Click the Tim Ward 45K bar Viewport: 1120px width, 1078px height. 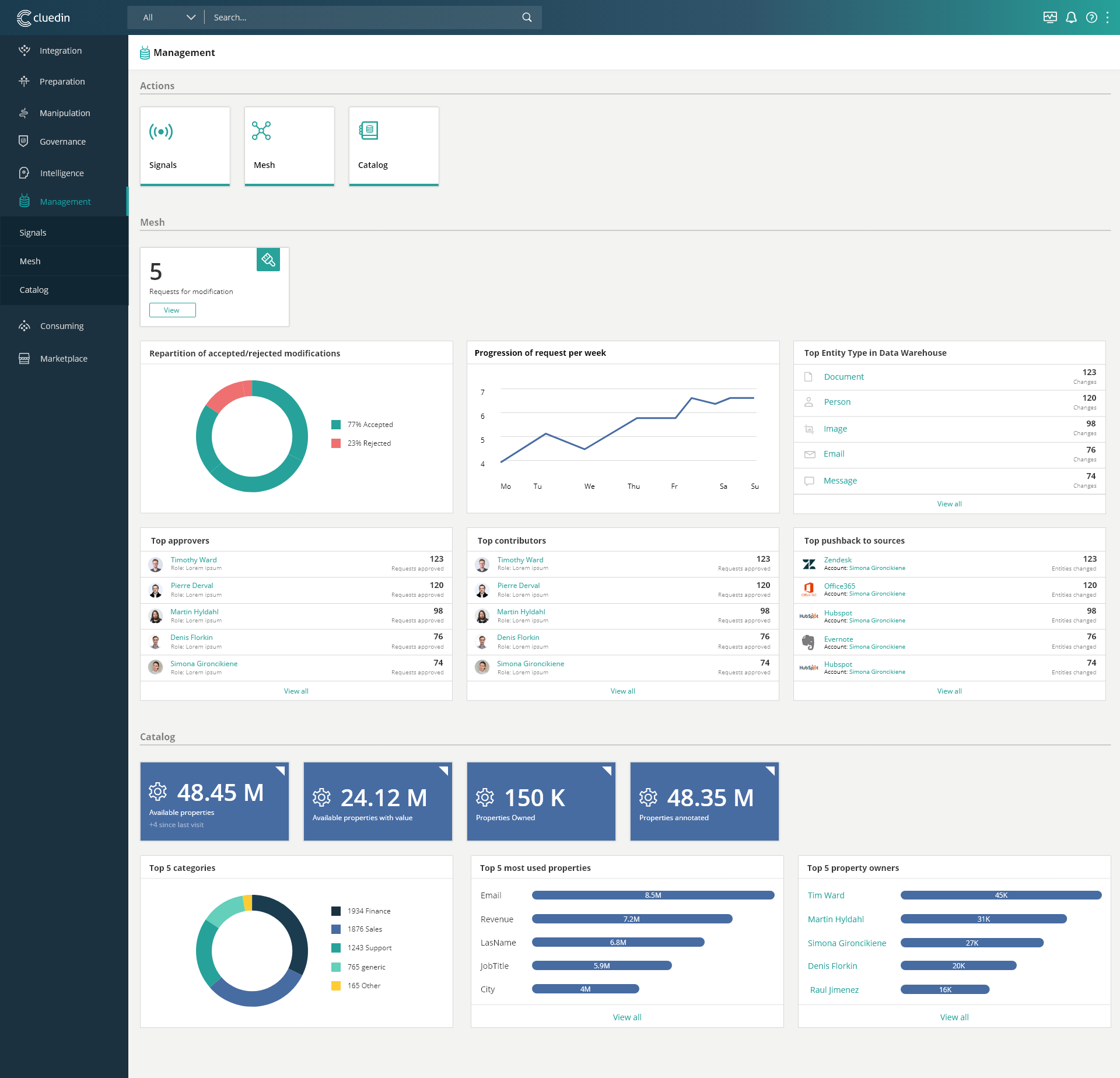click(1001, 895)
